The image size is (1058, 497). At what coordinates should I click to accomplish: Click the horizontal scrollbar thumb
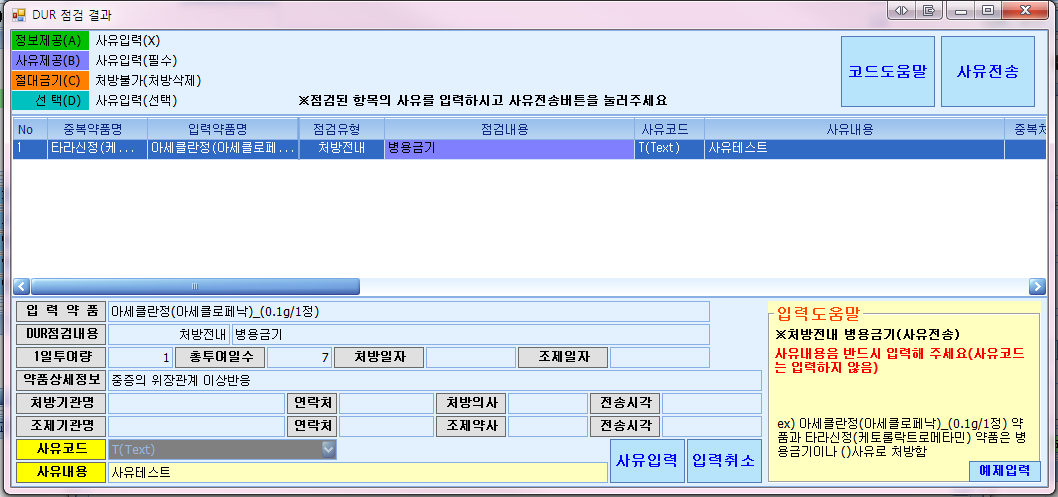(x=195, y=287)
